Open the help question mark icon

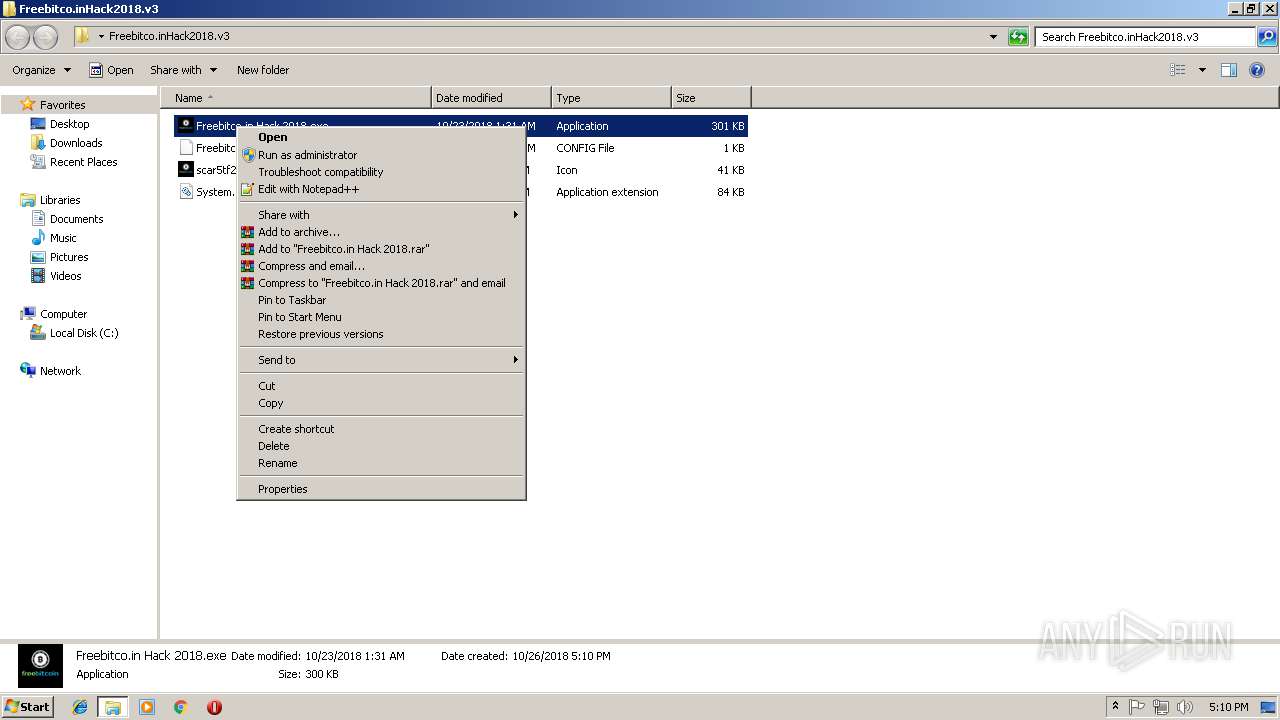pos(1257,70)
